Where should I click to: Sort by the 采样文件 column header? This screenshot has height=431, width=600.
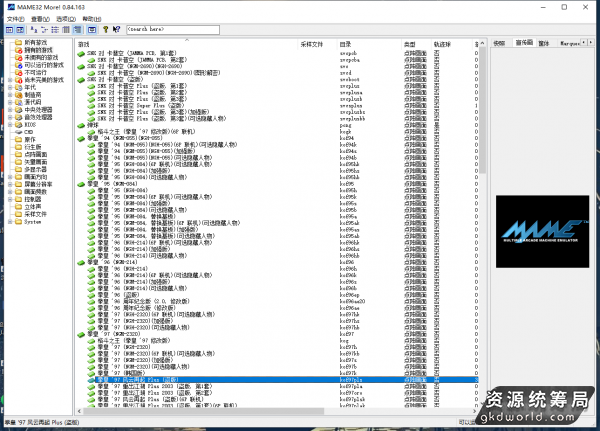318,44
